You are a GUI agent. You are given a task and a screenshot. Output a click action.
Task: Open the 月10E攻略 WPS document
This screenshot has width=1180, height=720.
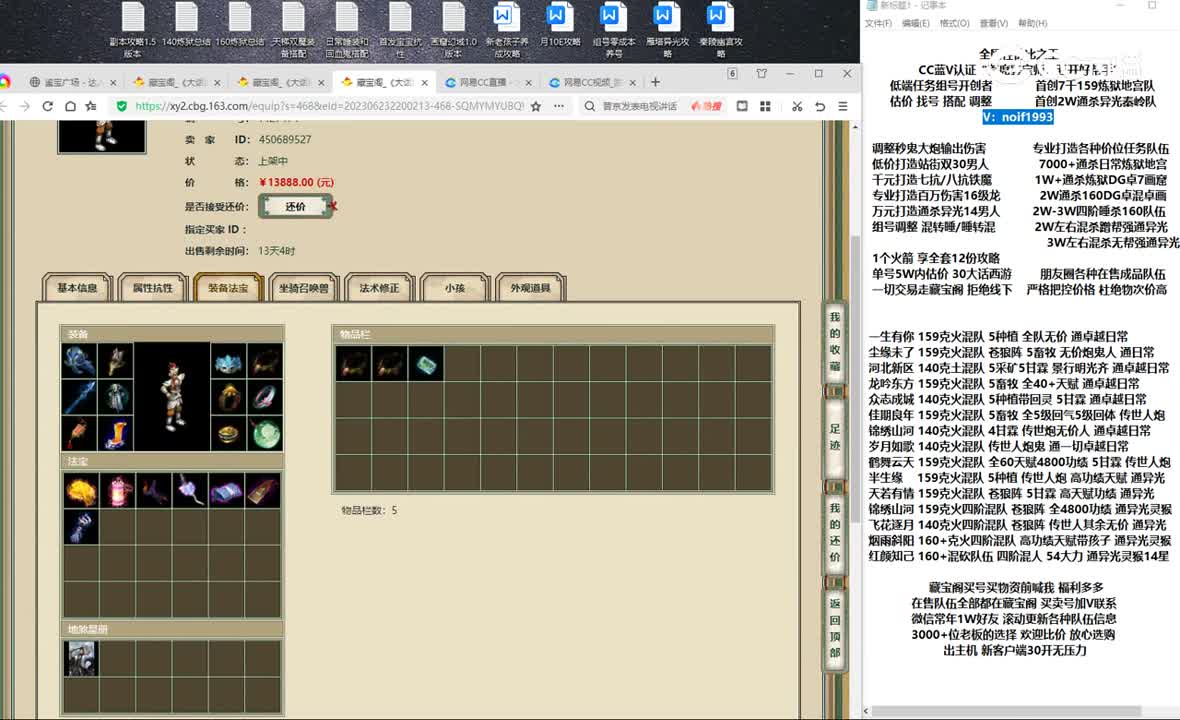(x=560, y=26)
